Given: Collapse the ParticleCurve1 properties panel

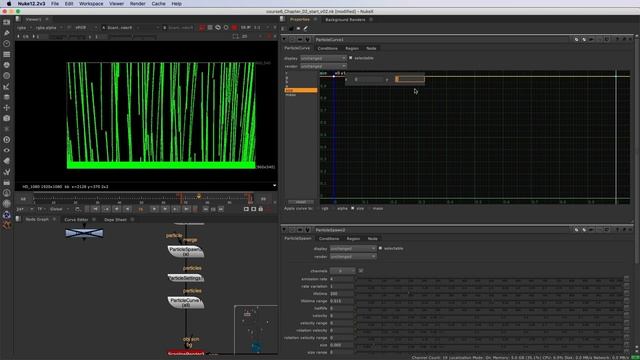Looking at the screenshot, I should (284, 40).
